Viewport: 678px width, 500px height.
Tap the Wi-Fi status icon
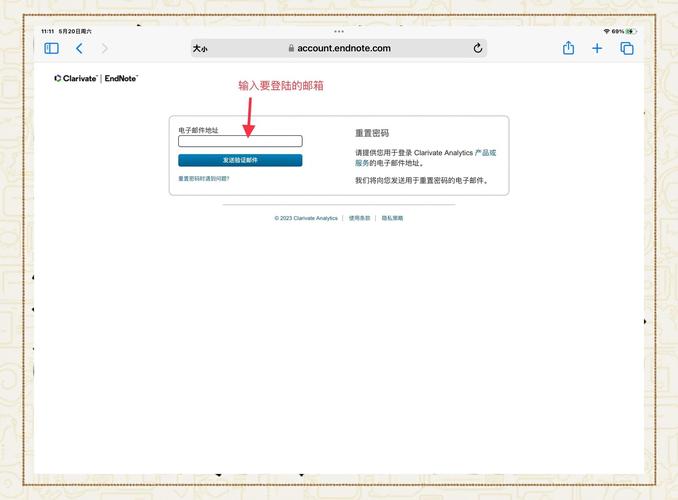point(607,31)
